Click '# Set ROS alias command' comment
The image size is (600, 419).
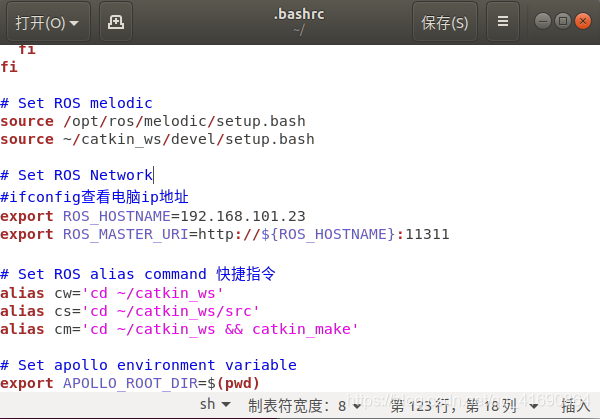coord(138,274)
